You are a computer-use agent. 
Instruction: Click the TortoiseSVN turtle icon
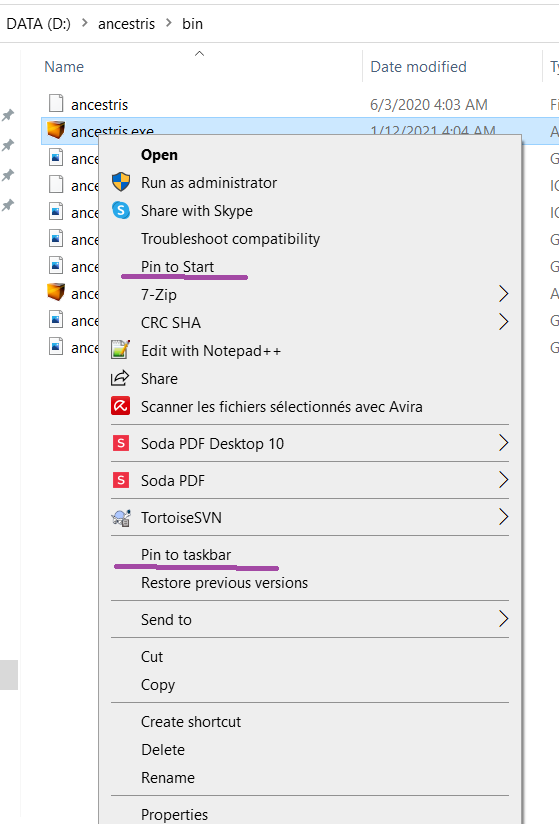pyautogui.click(x=121, y=518)
